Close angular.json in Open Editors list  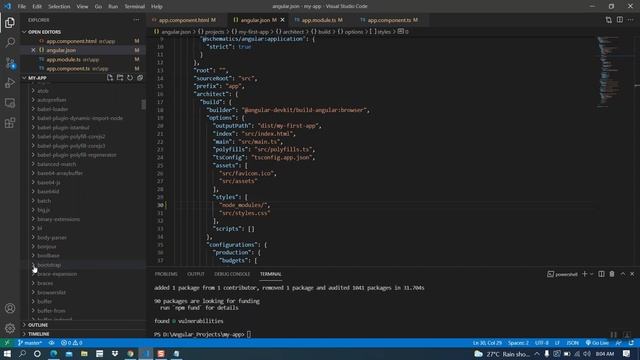[x=33, y=50]
